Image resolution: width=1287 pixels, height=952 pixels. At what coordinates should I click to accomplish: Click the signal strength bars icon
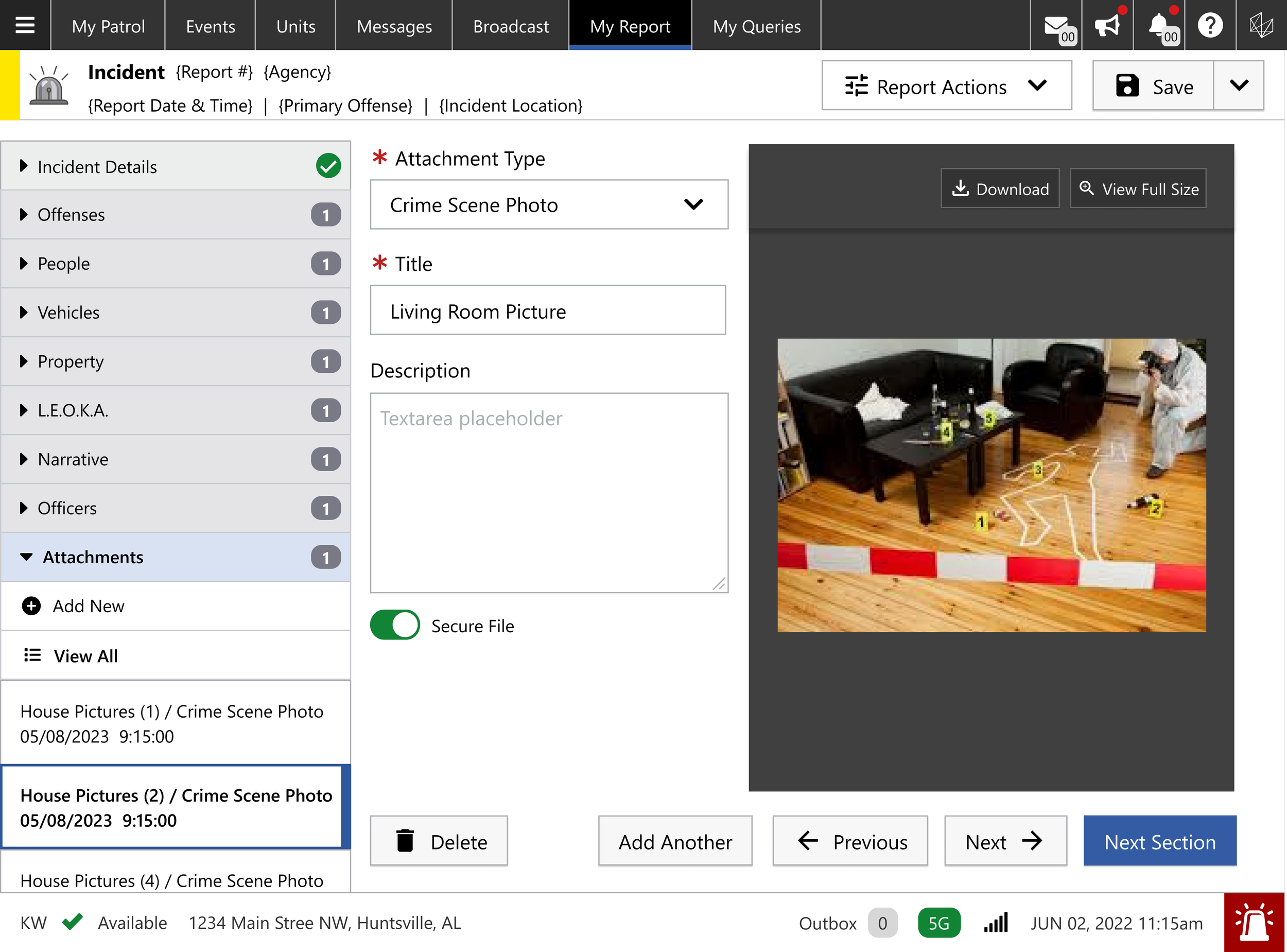click(996, 922)
